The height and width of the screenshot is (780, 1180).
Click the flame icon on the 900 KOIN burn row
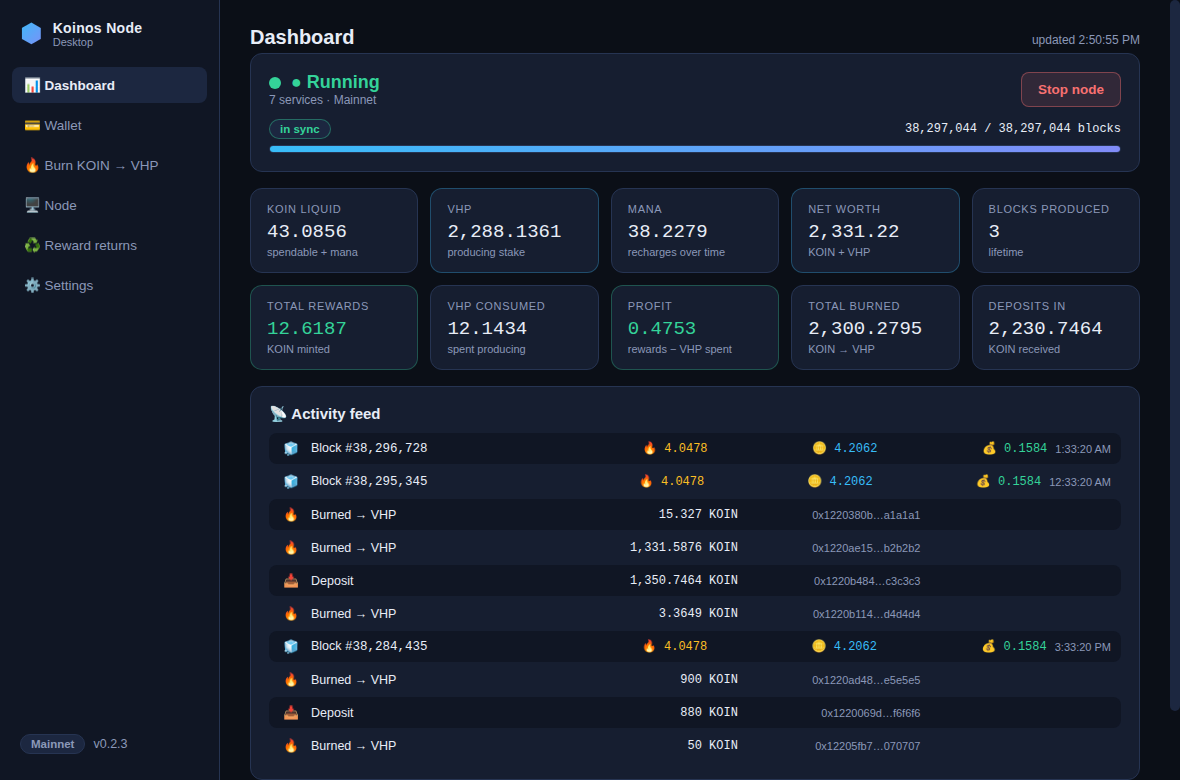click(x=290, y=679)
